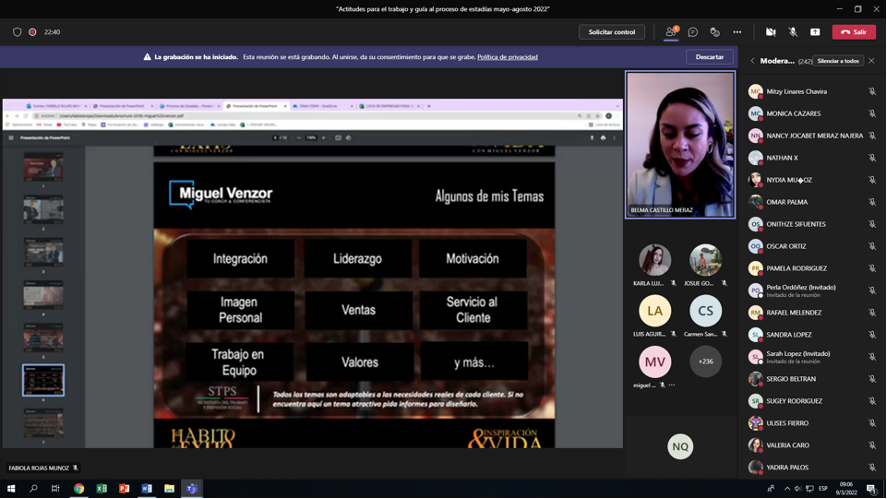Close the participants side panel
887x499 pixels.
pyautogui.click(x=872, y=61)
